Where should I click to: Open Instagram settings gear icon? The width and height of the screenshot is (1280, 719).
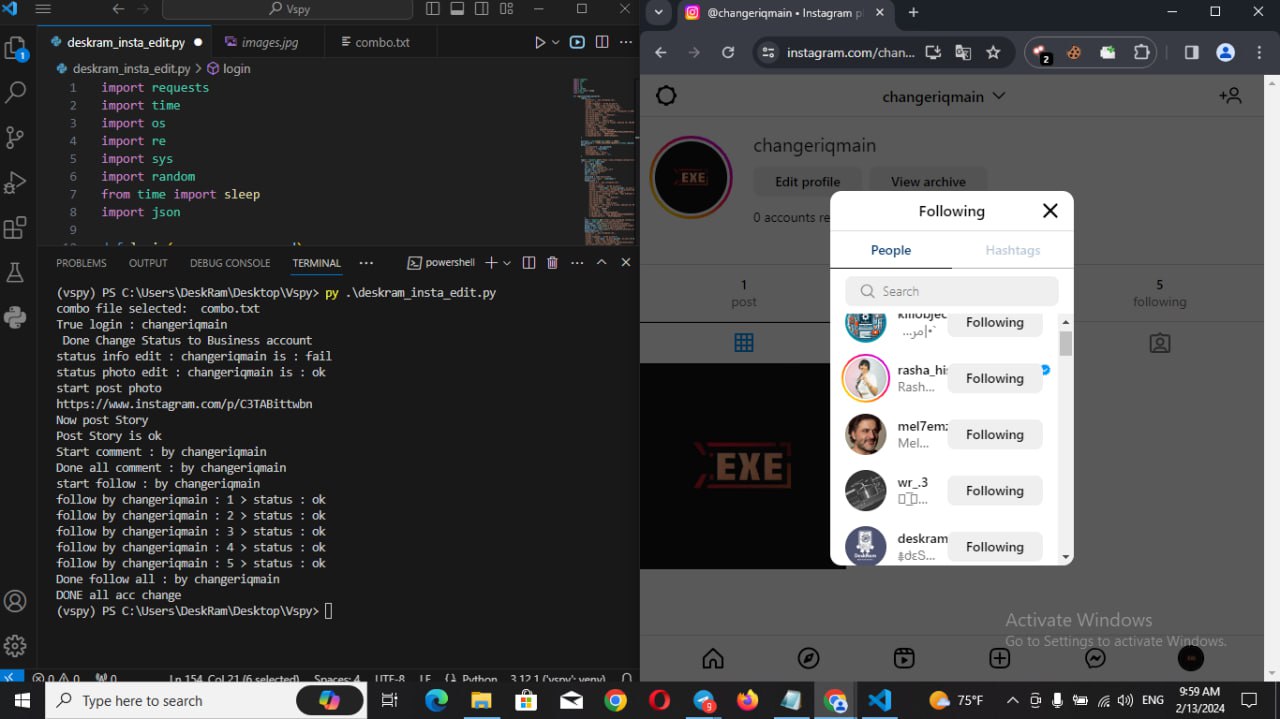[x=666, y=96]
